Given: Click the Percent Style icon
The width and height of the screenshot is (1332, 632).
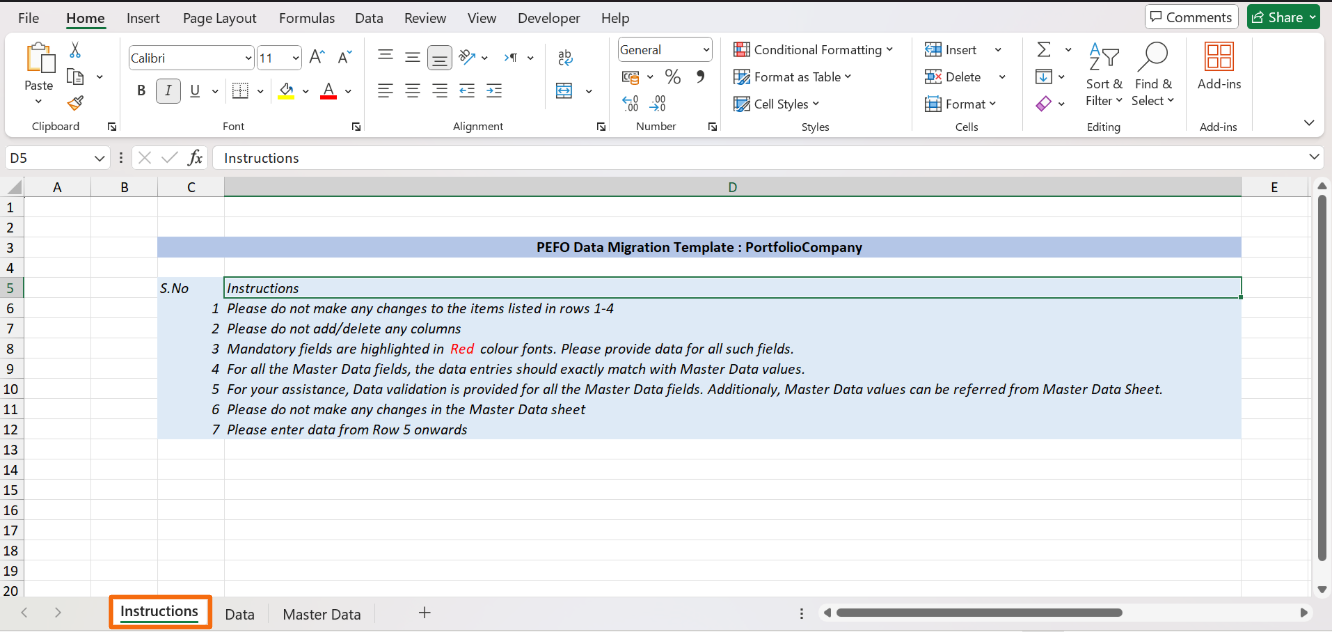Looking at the screenshot, I should (673, 77).
